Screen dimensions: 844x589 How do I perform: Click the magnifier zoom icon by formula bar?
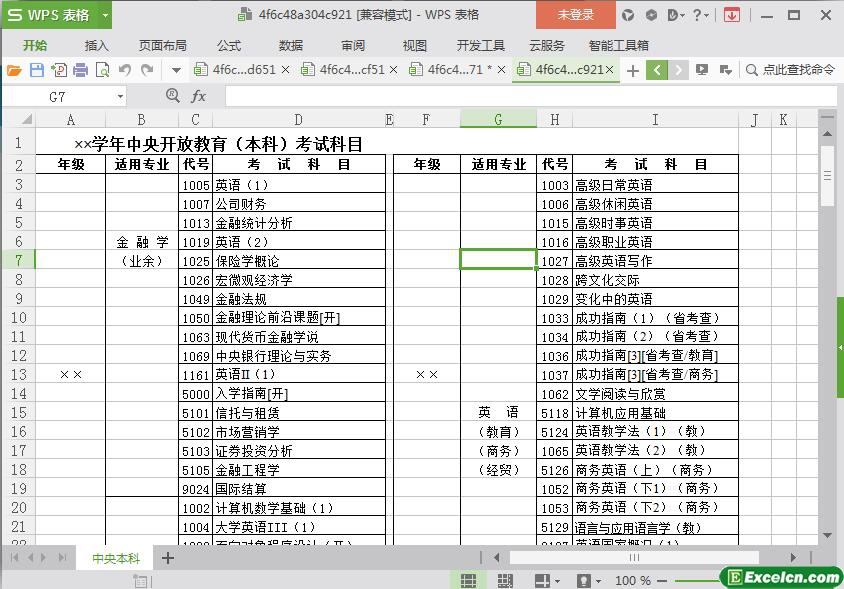point(172,96)
